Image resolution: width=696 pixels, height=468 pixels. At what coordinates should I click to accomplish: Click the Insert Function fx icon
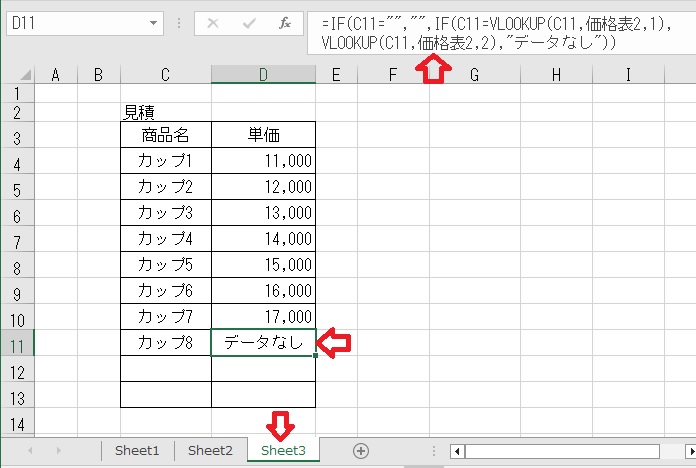tap(285, 22)
